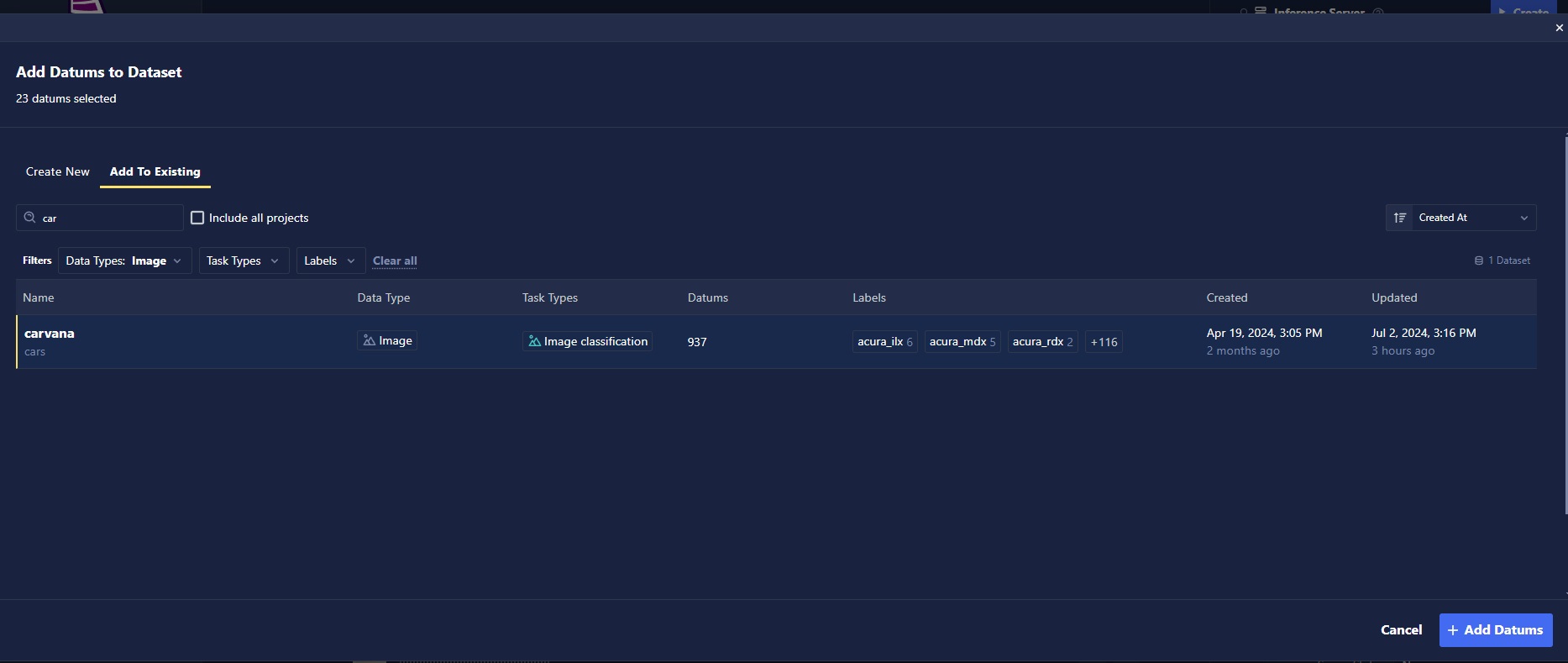Select the Add To Existing tab
Viewport: 1568px width, 663px height.
click(x=155, y=171)
